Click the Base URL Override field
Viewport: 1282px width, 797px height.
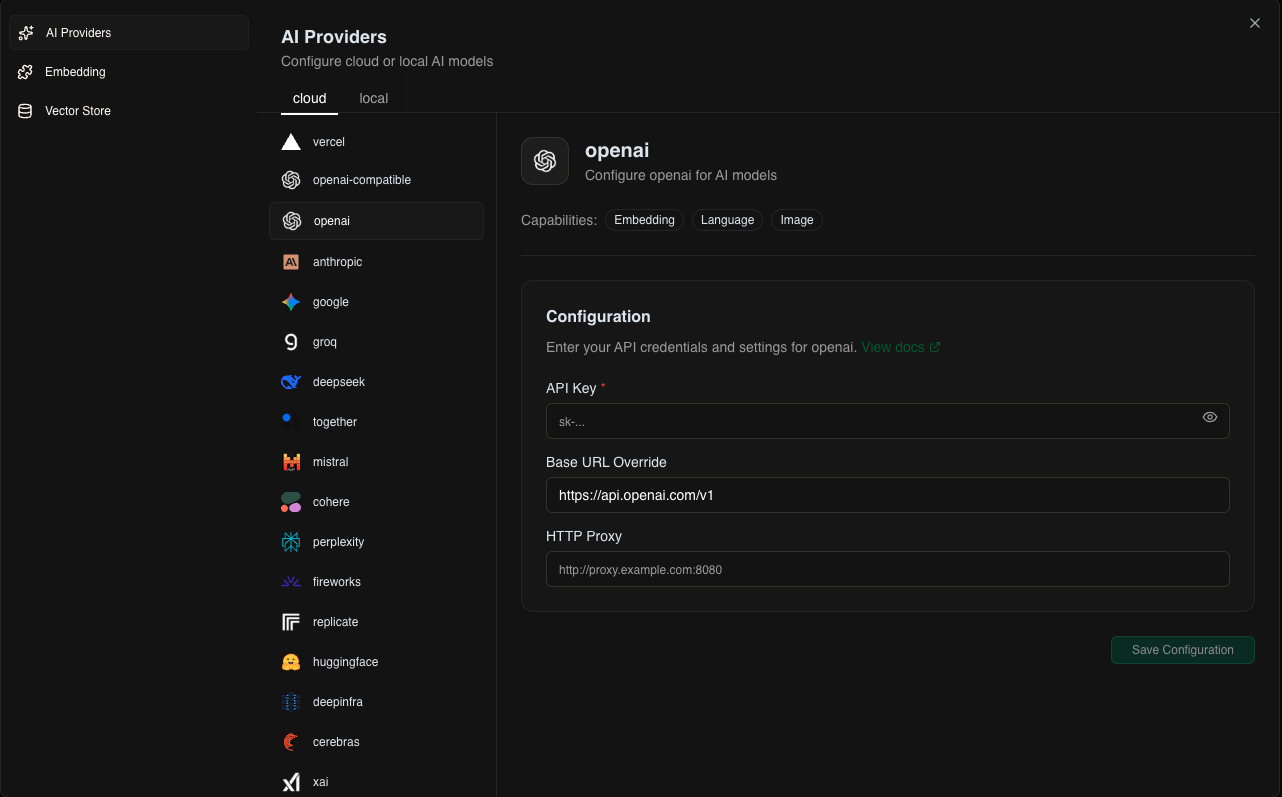(888, 495)
